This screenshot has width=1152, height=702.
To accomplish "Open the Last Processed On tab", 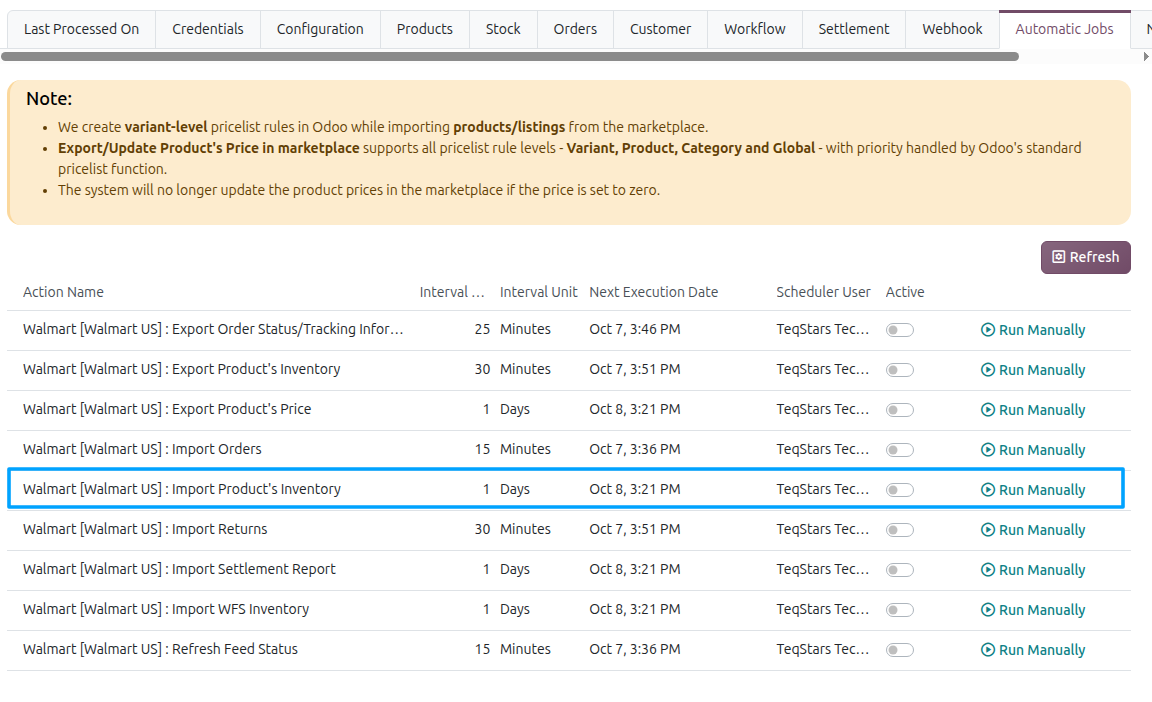I will pos(82,29).
